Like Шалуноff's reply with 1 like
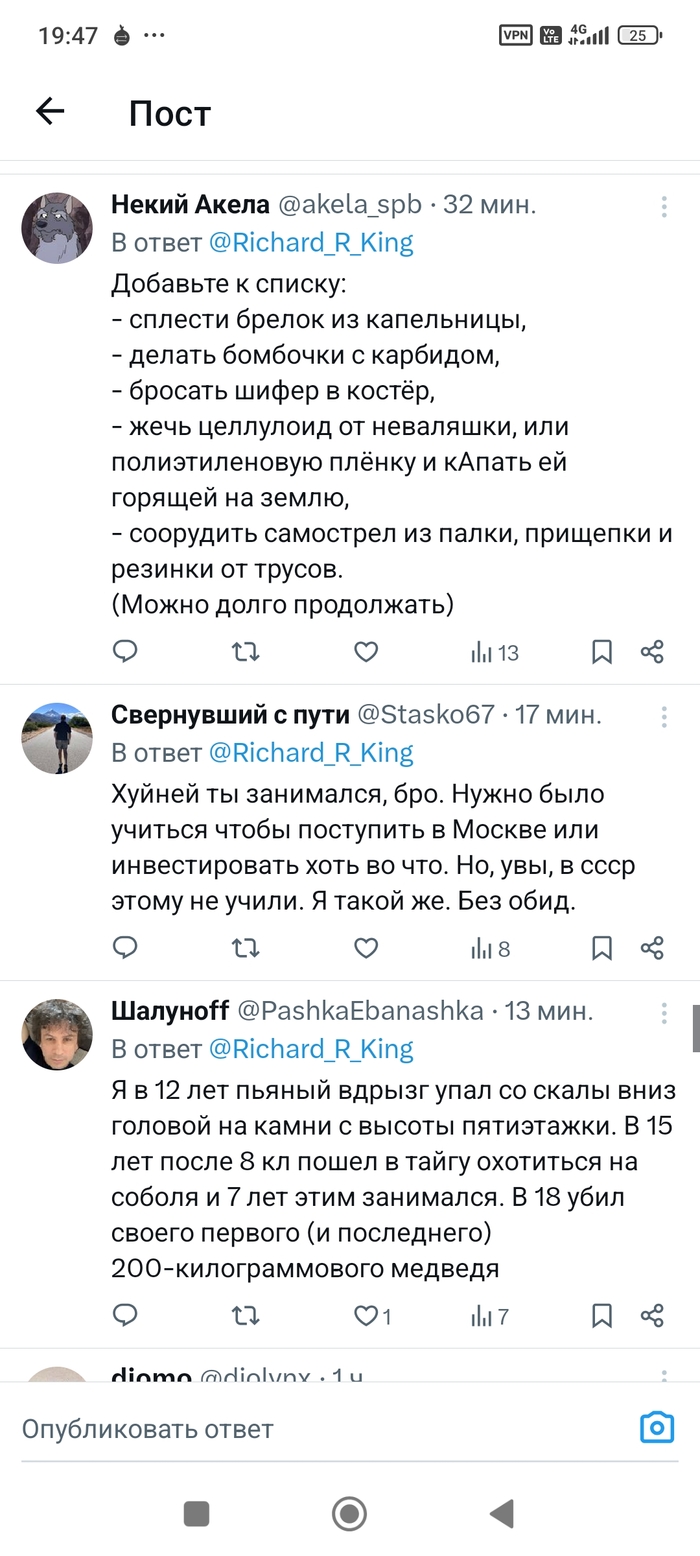Viewport: 700px width, 1556px height. click(368, 1316)
